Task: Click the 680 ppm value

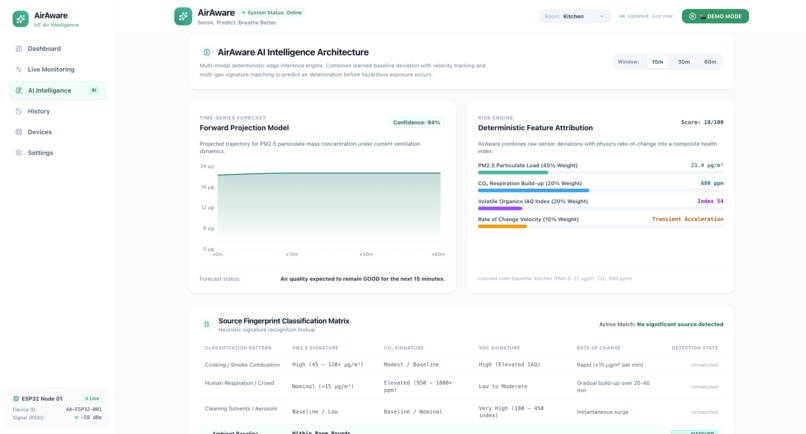Action: click(712, 183)
